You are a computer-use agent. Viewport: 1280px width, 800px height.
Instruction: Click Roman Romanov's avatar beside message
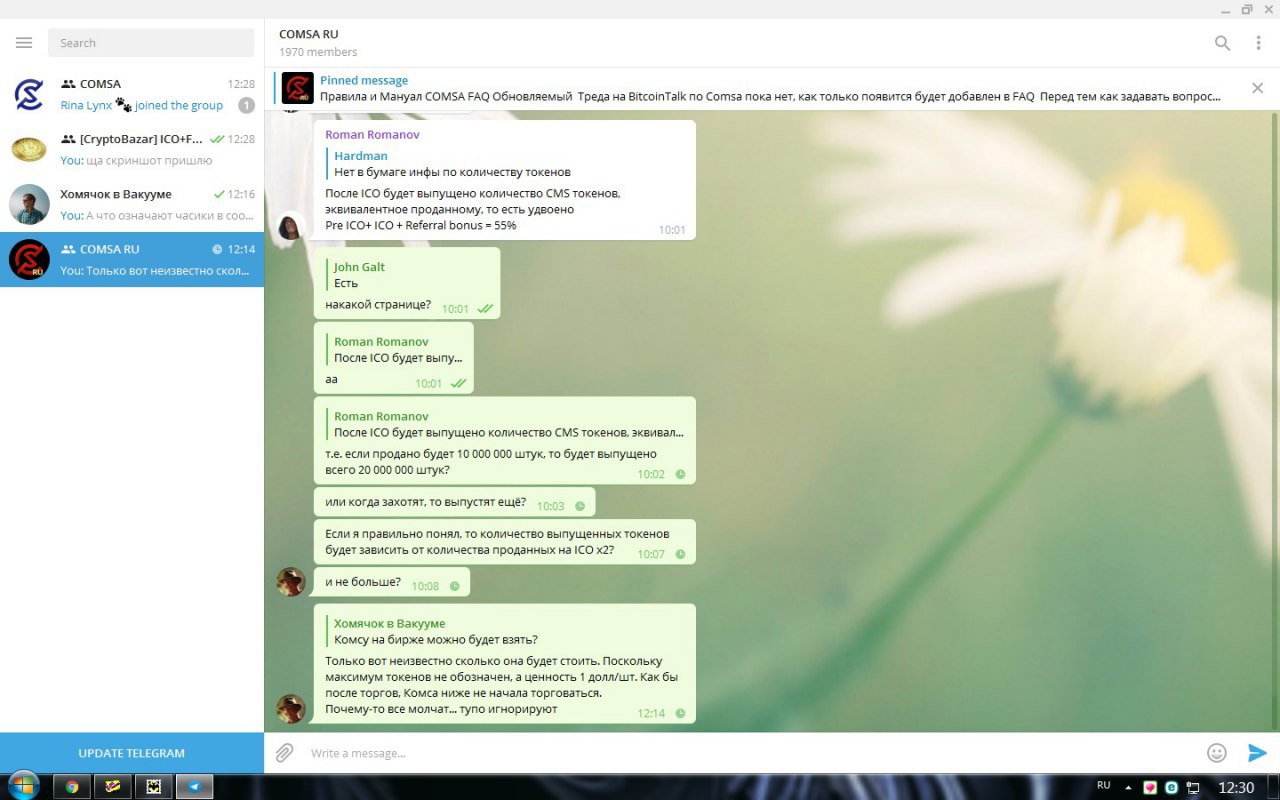[291, 227]
